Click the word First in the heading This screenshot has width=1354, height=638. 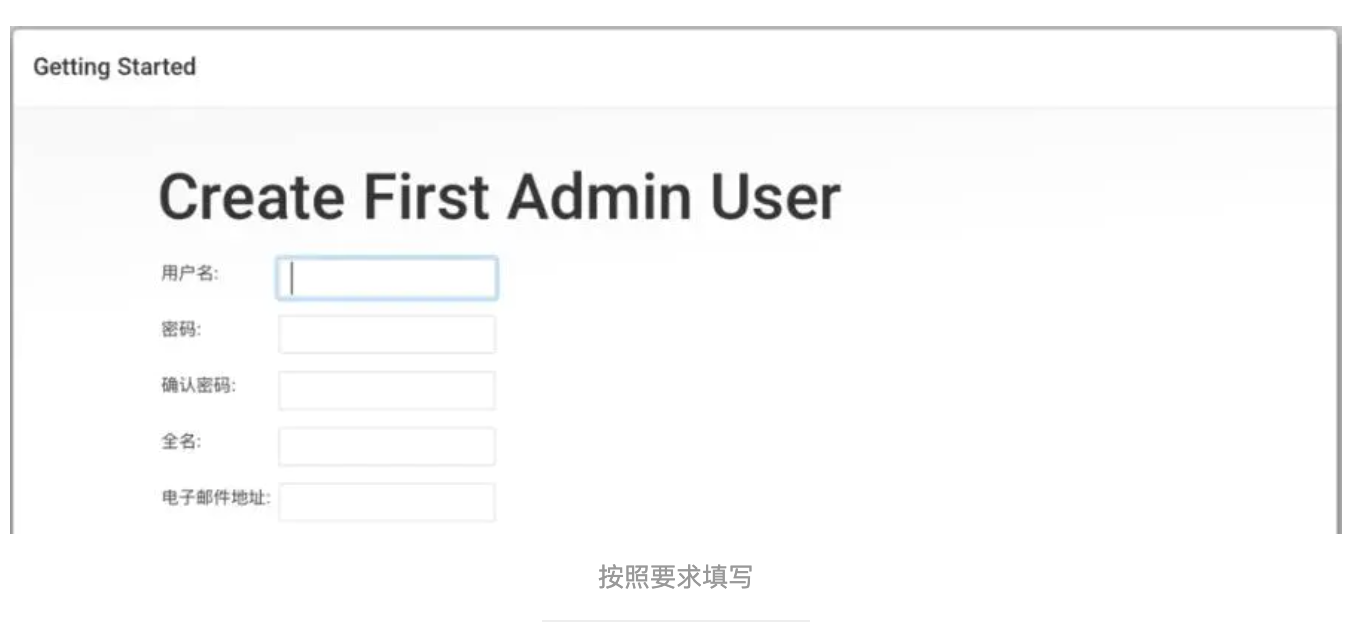(x=427, y=196)
